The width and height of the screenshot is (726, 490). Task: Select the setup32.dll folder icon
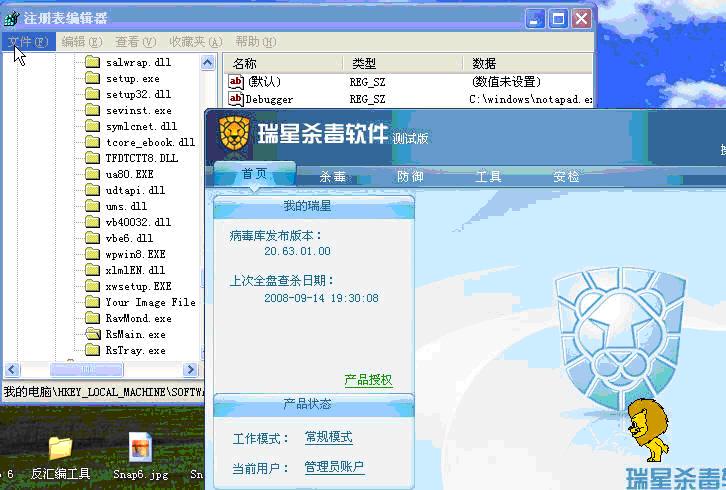click(x=93, y=94)
